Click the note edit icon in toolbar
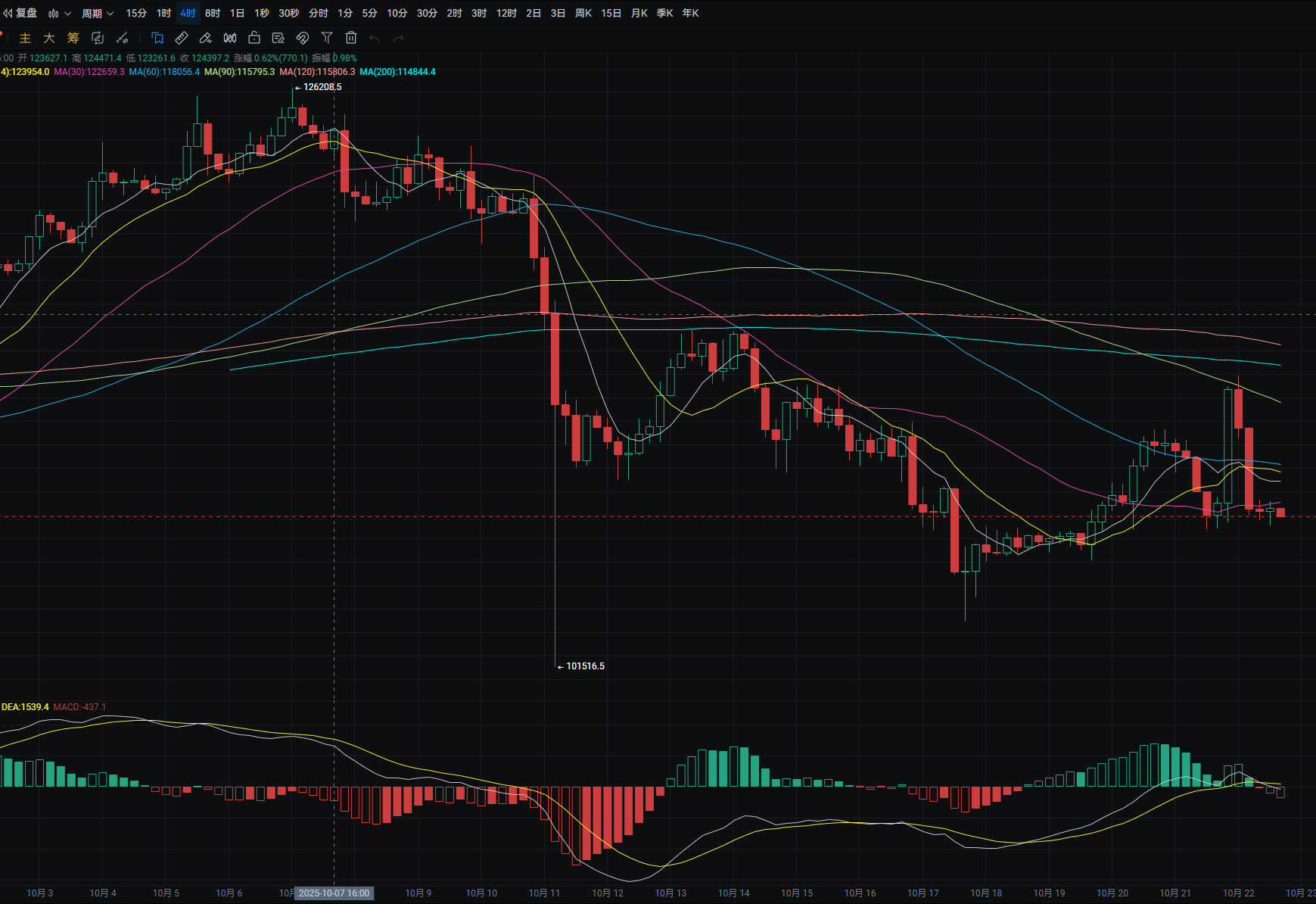The image size is (1316, 904). coord(278,38)
